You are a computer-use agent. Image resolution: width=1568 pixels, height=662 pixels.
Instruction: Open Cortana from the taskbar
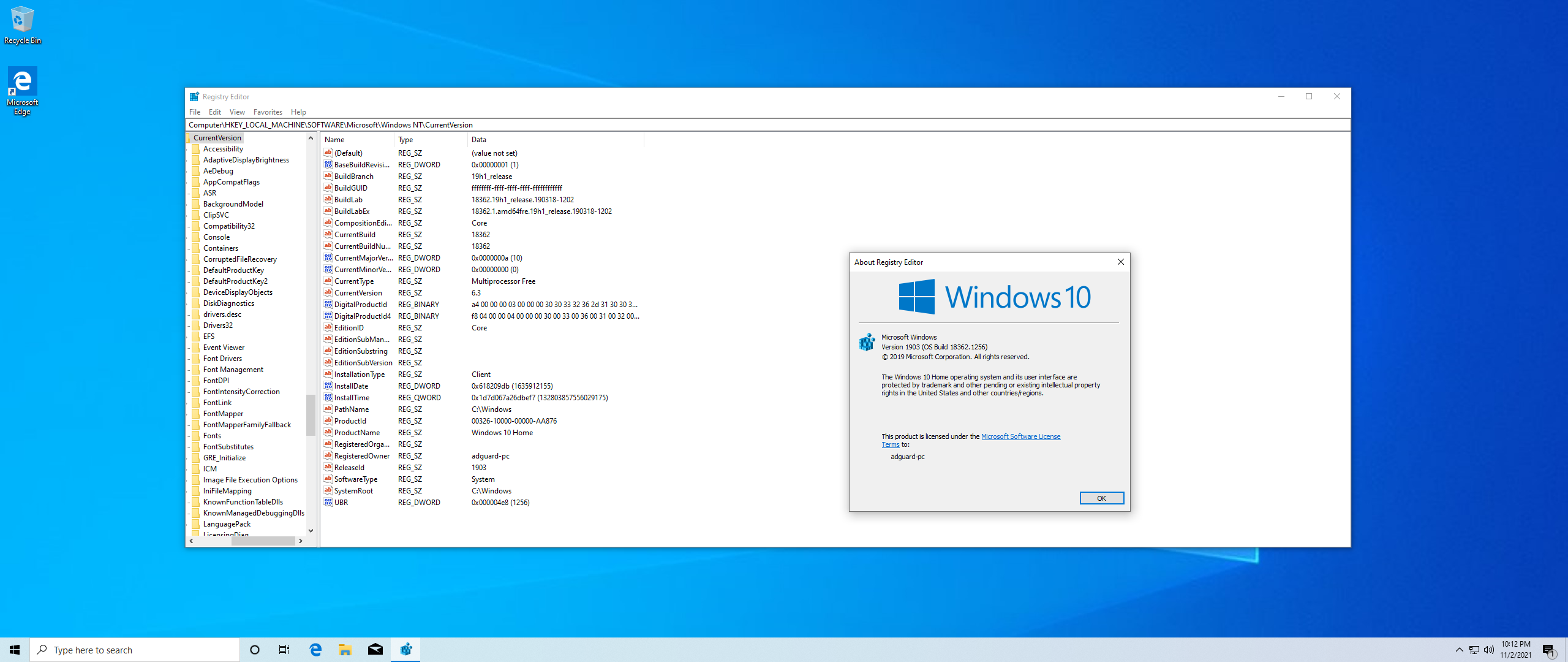coord(255,650)
